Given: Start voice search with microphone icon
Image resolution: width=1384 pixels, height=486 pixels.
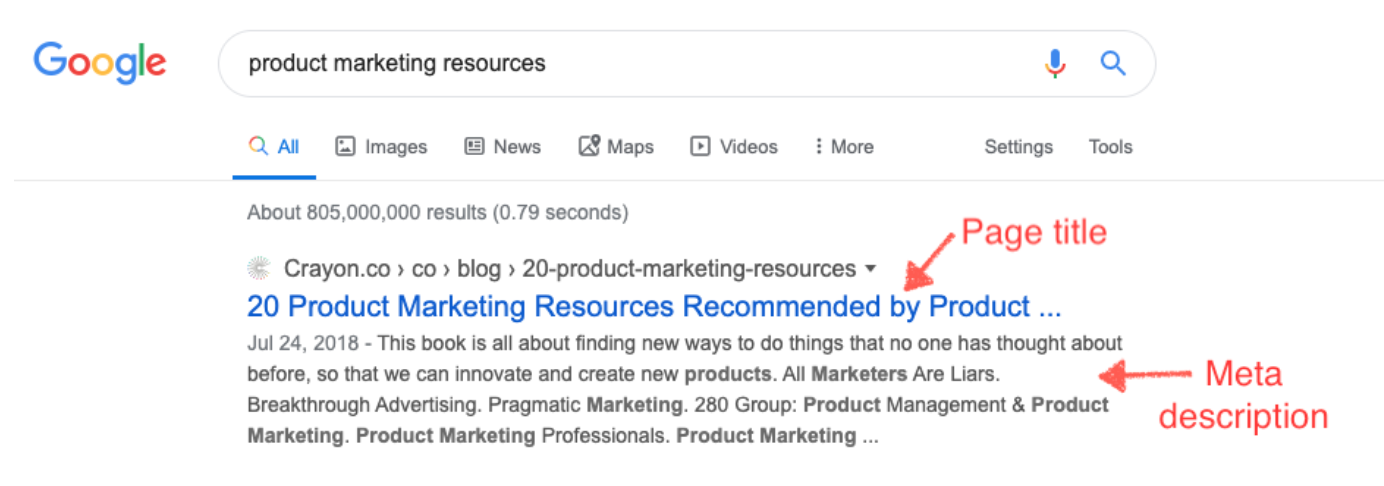Looking at the screenshot, I should pos(1055,64).
